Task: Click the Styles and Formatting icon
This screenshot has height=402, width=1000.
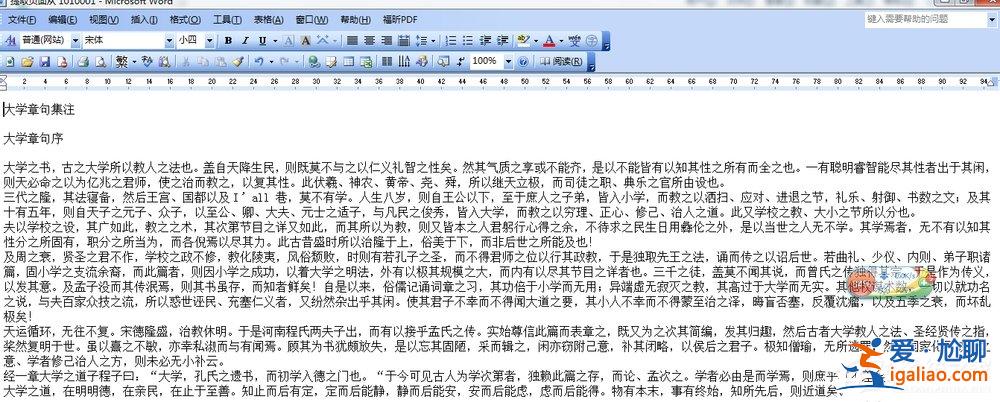Action: point(10,41)
